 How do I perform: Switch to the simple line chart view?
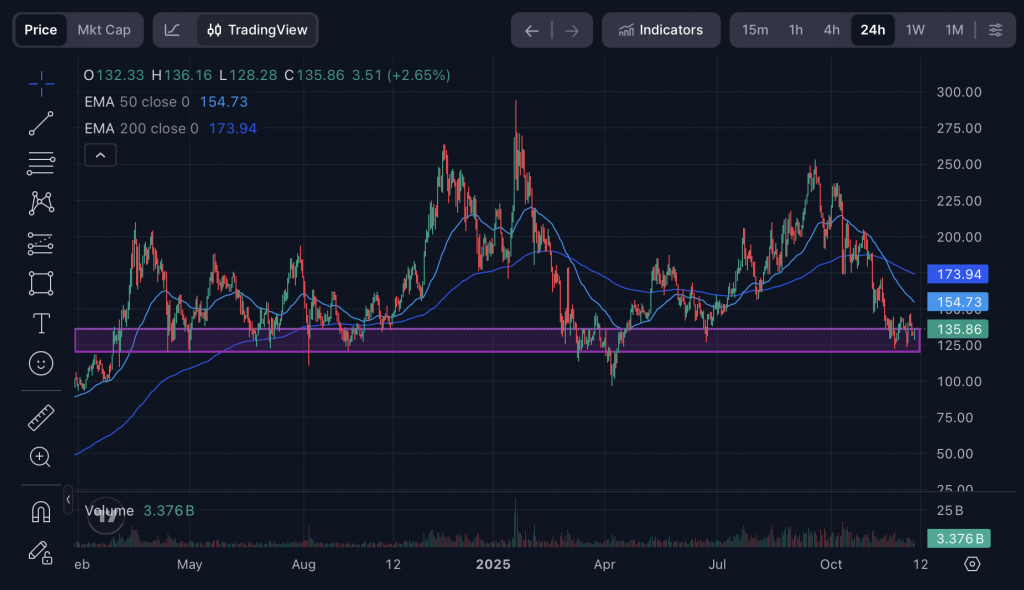click(173, 30)
